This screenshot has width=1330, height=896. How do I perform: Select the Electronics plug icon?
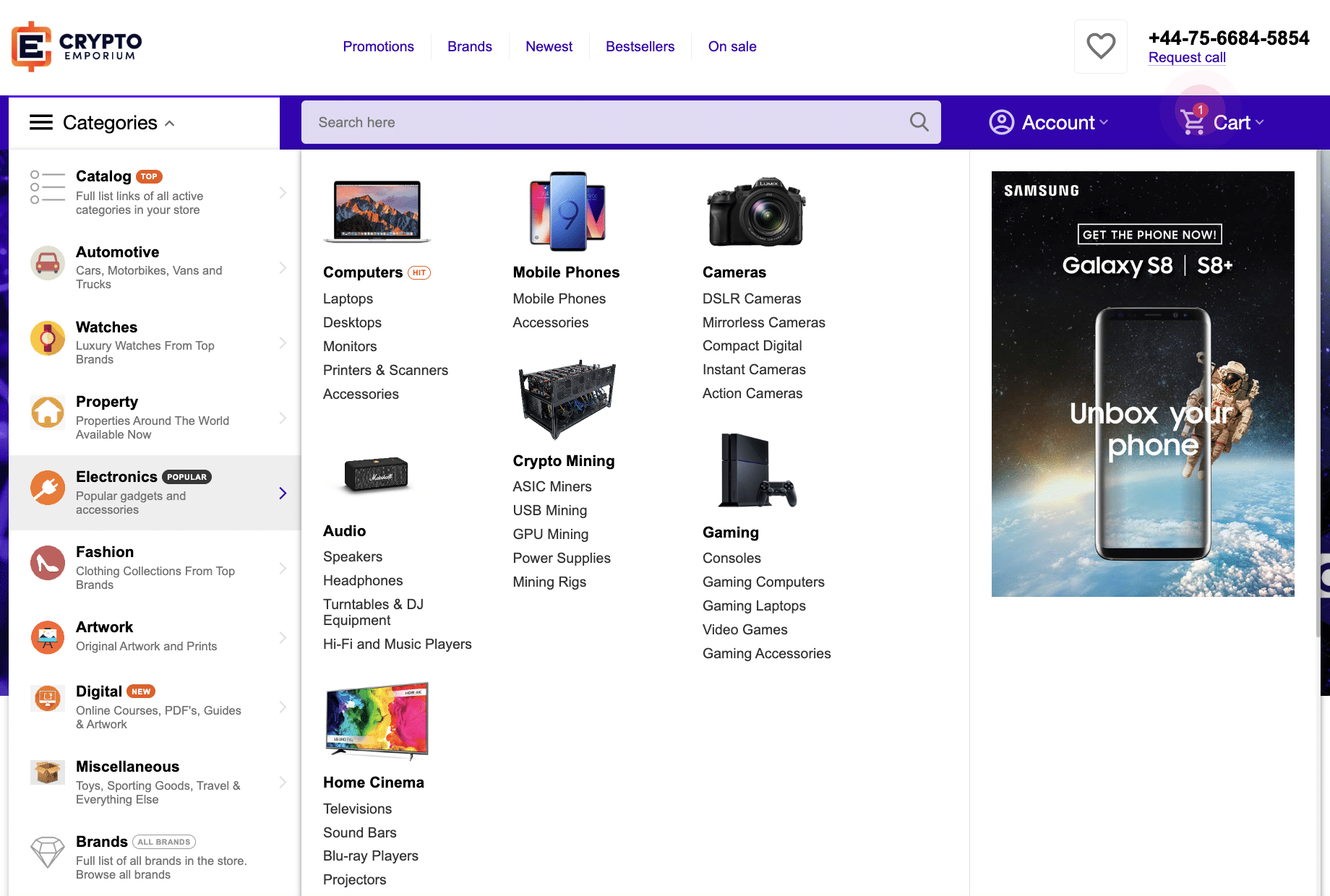click(48, 488)
